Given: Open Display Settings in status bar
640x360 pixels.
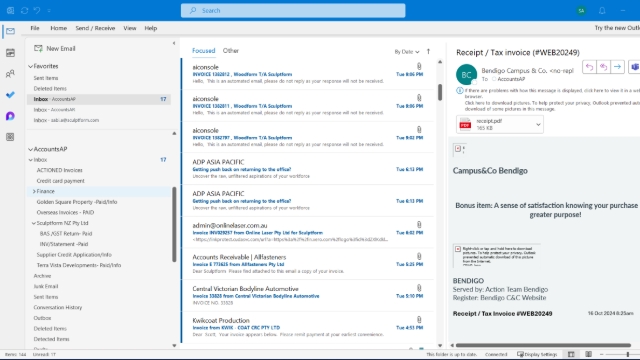Looking at the screenshot, I should click(537, 354).
